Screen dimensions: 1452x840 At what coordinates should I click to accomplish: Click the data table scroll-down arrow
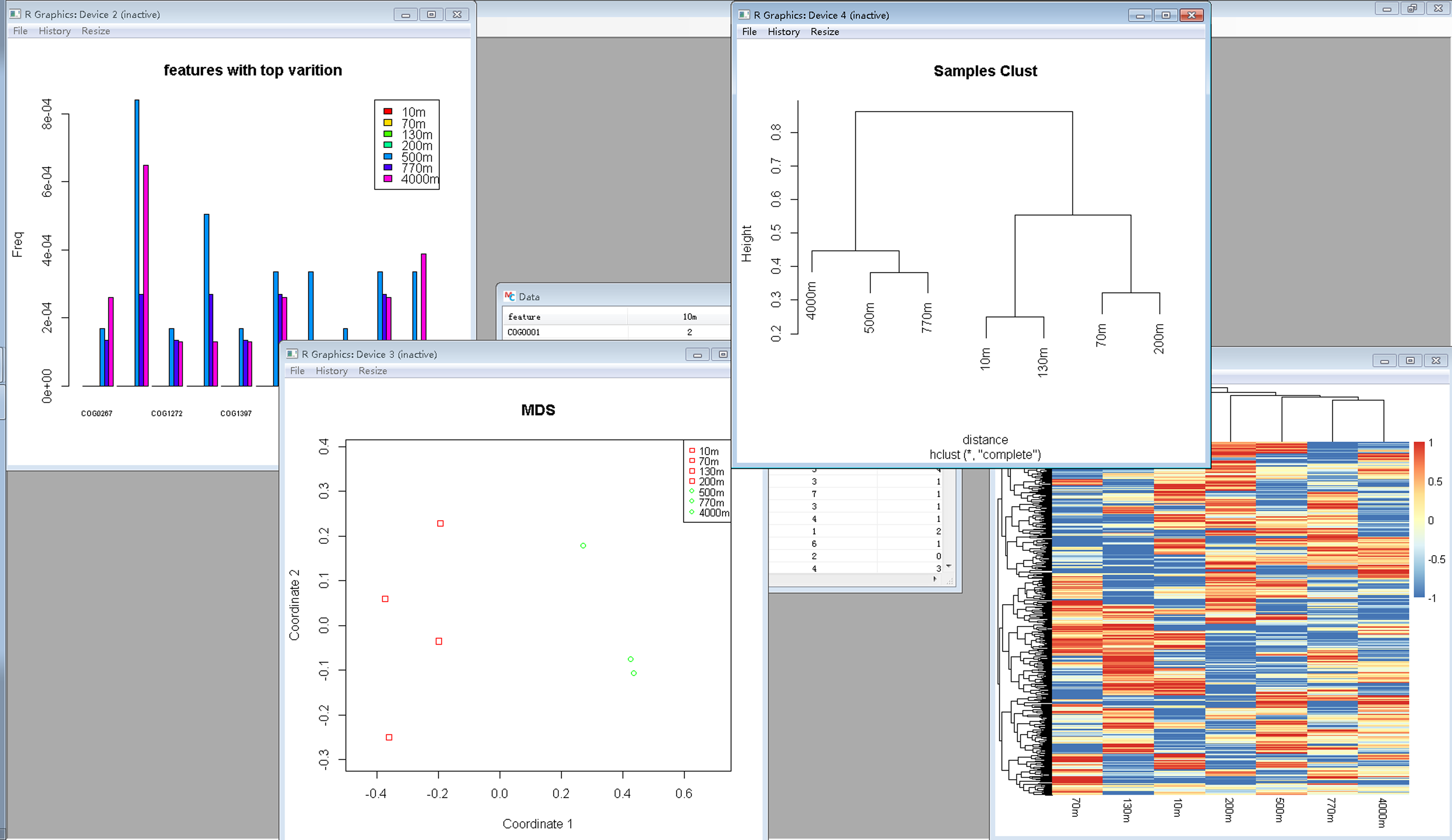click(x=948, y=566)
